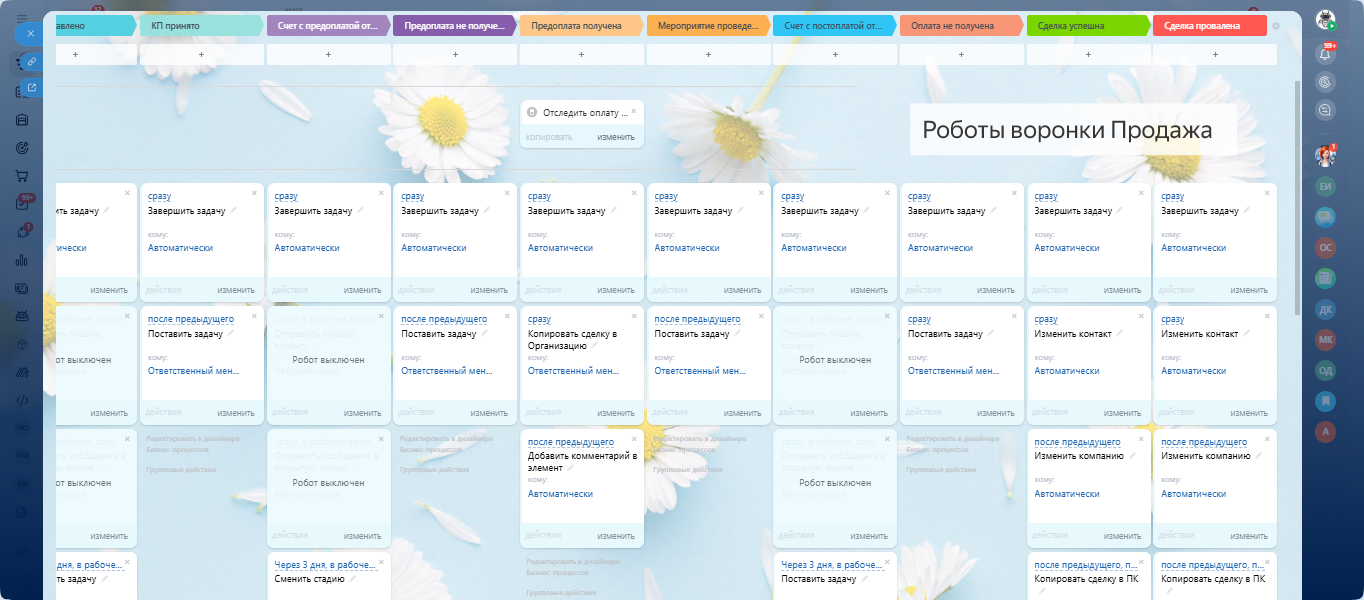Open page in new window icon
Image resolution: width=1364 pixels, height=600 pixels.
(x=32, y=88)
